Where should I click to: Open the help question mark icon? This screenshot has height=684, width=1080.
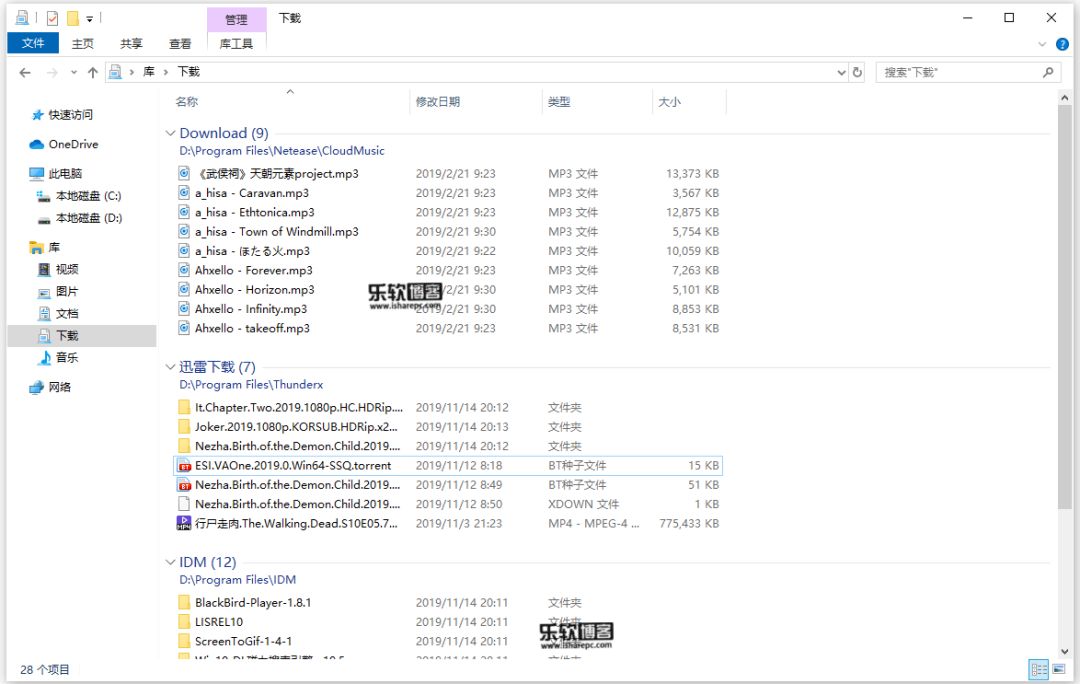tap(1063, 44)
